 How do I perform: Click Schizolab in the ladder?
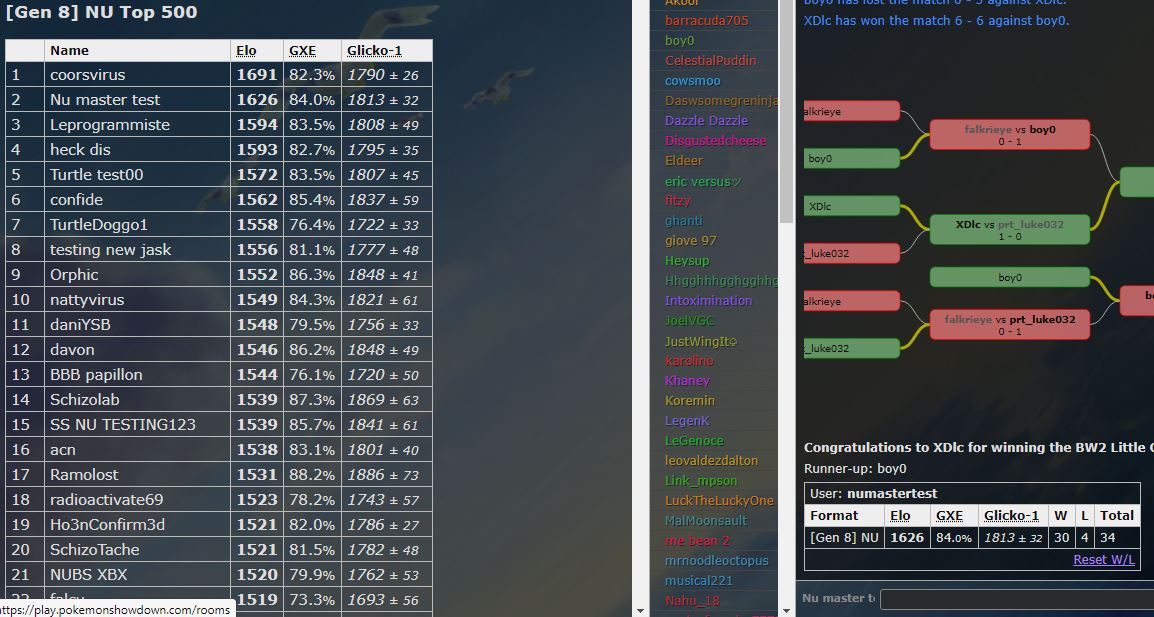85,400
